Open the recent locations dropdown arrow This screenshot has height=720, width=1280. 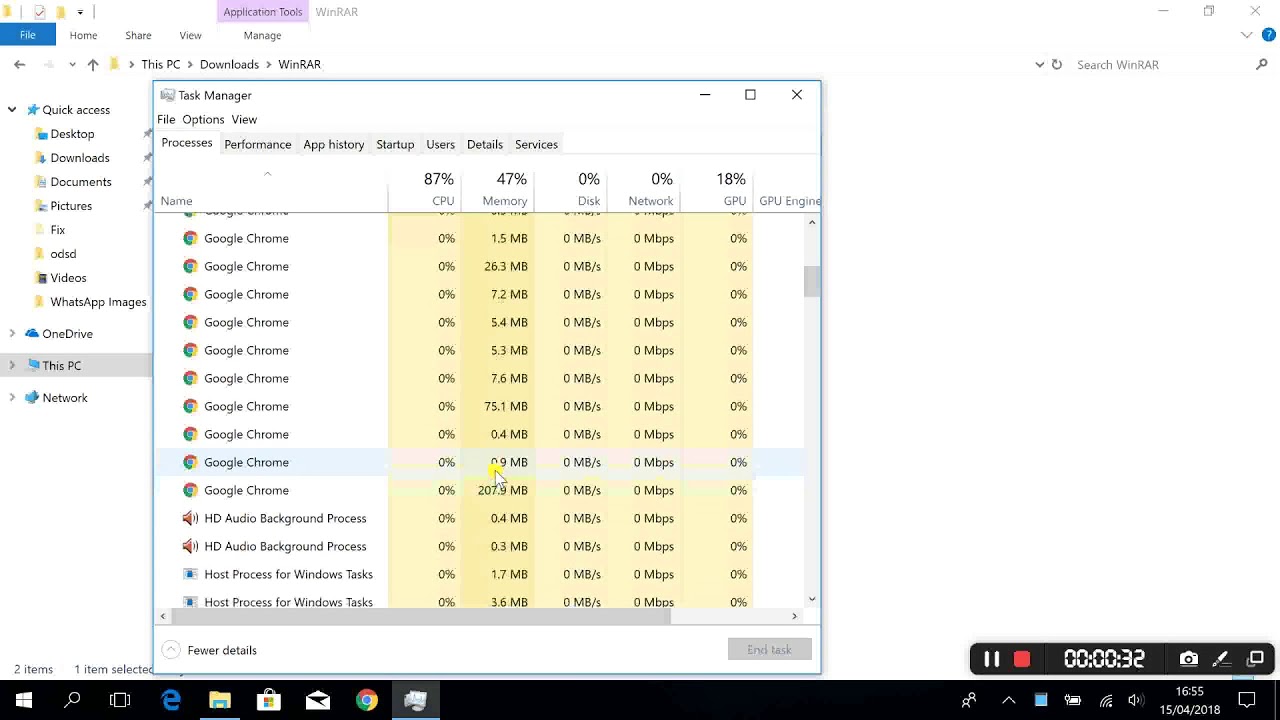[x=72, y=64]
